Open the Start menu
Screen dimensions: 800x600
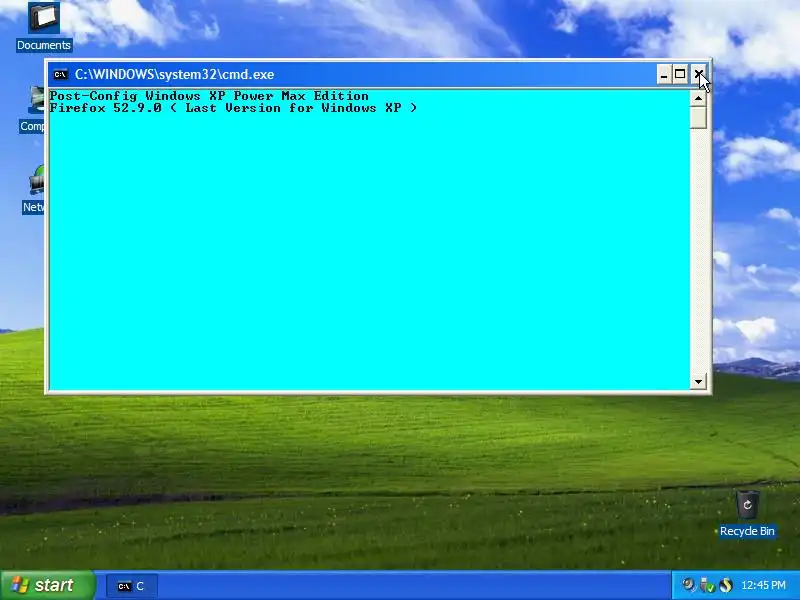click(x=47, y=585)
